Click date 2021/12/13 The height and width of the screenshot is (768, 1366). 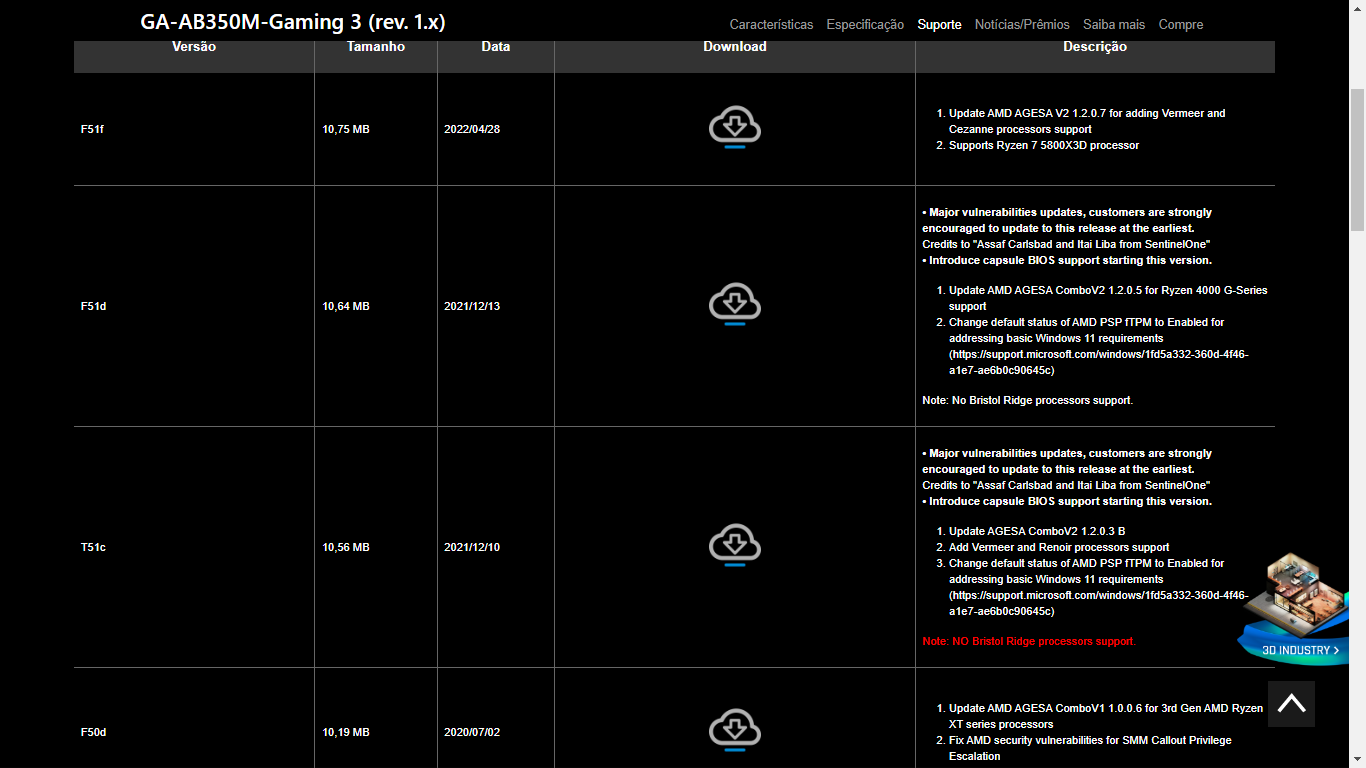point(472,306)
